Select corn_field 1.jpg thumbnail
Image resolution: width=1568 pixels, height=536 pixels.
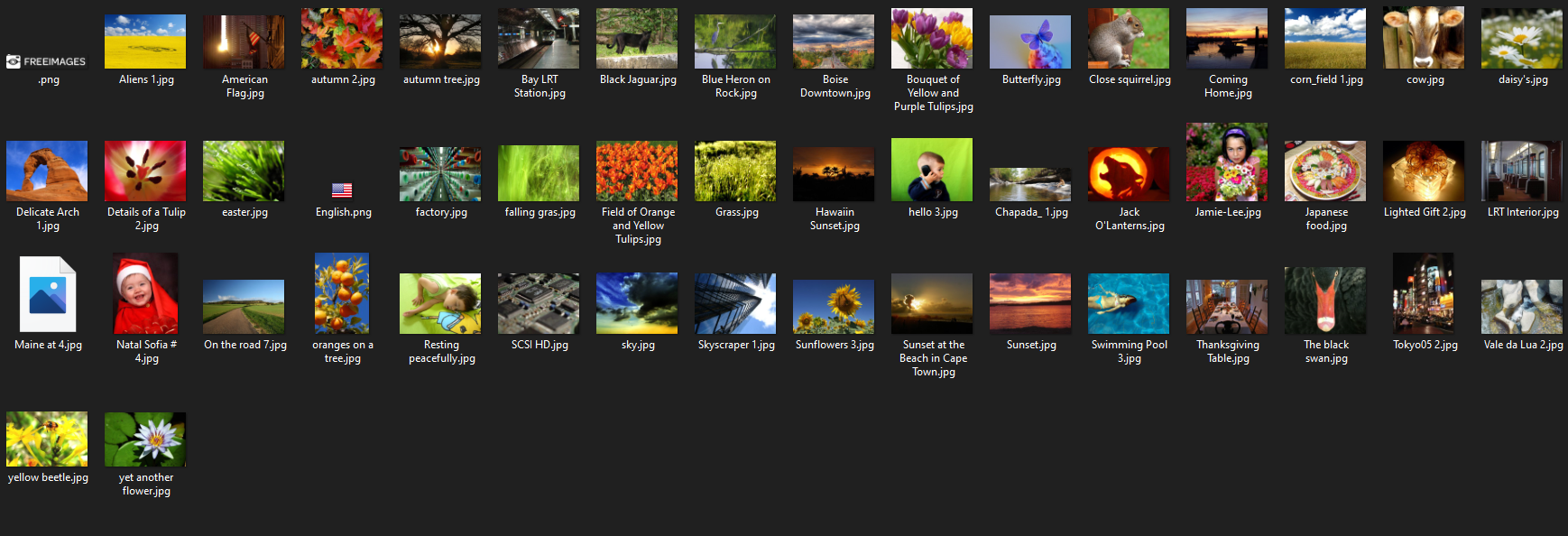[1325, 39]
